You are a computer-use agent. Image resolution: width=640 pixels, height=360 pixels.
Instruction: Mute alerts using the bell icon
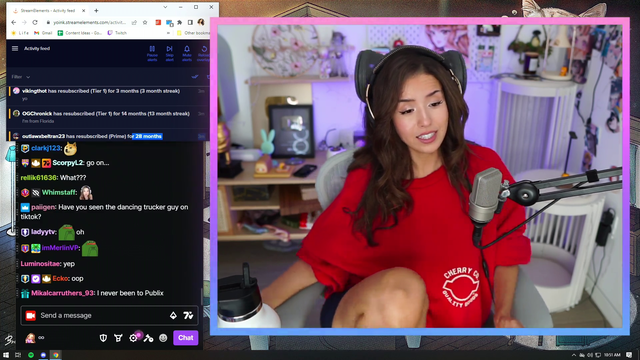(187, 53)
